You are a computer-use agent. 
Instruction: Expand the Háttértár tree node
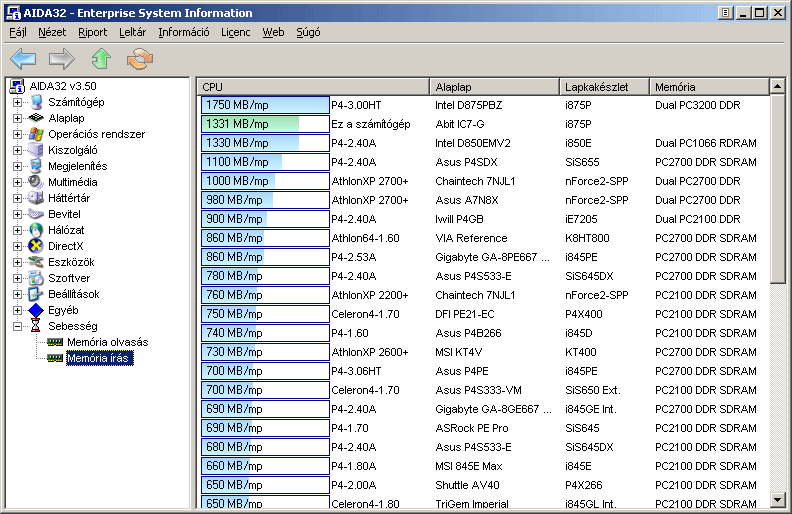click(x=18, y=198)
